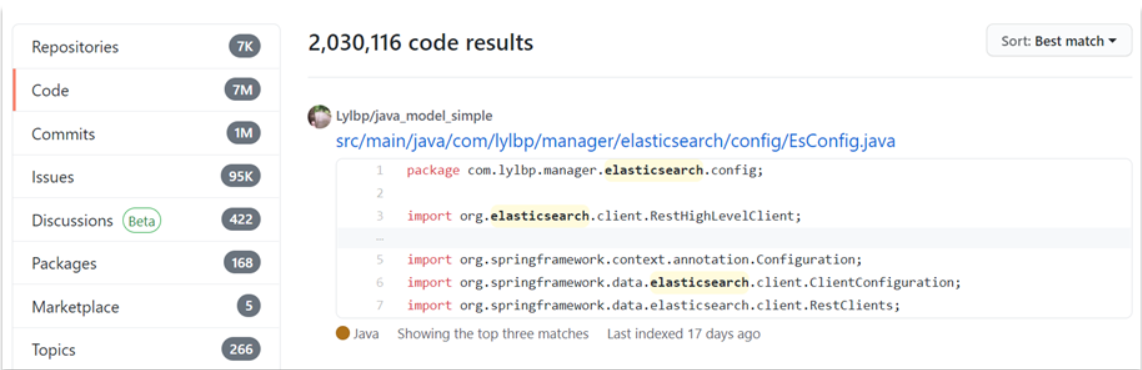The height and width of the screenshot is (370, 1142).
Task: Open Marketplace results
Action: [x=146, y=307]
